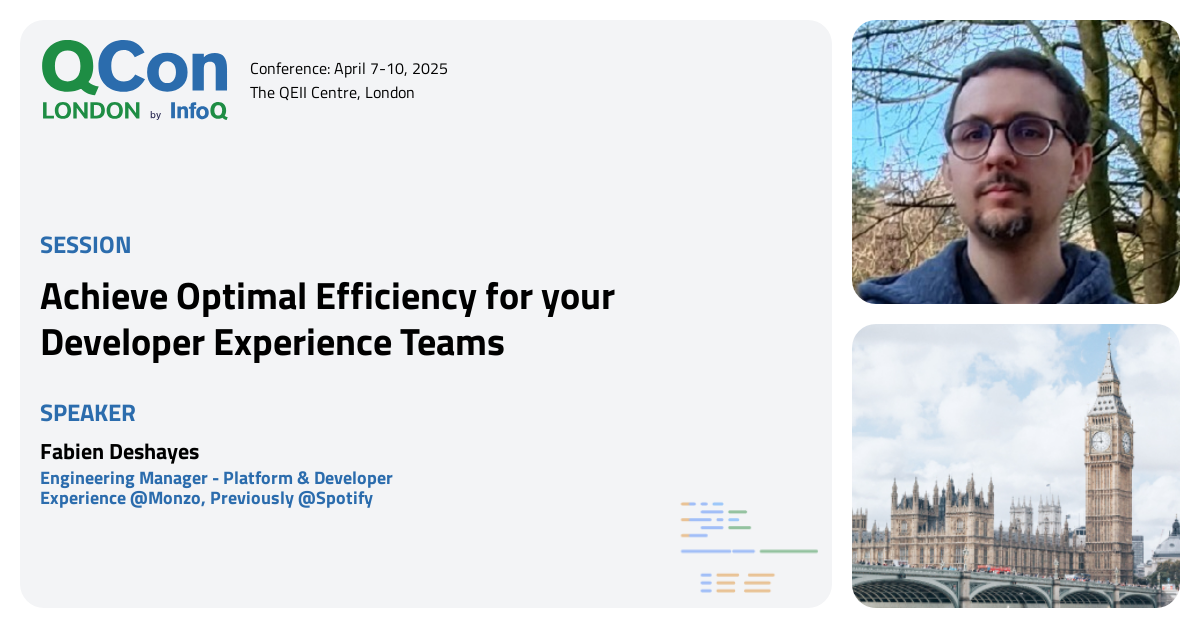Open the SESSION section tab

coord(85,245)
